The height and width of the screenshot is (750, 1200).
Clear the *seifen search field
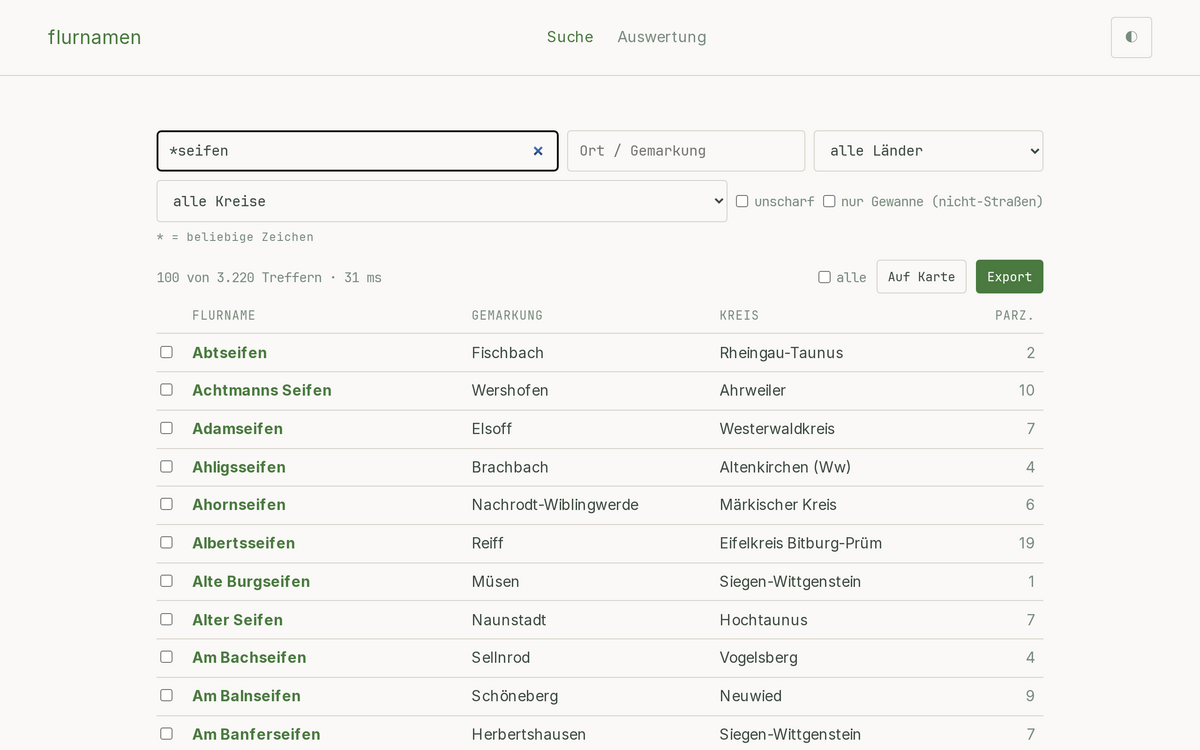(538, 151)
